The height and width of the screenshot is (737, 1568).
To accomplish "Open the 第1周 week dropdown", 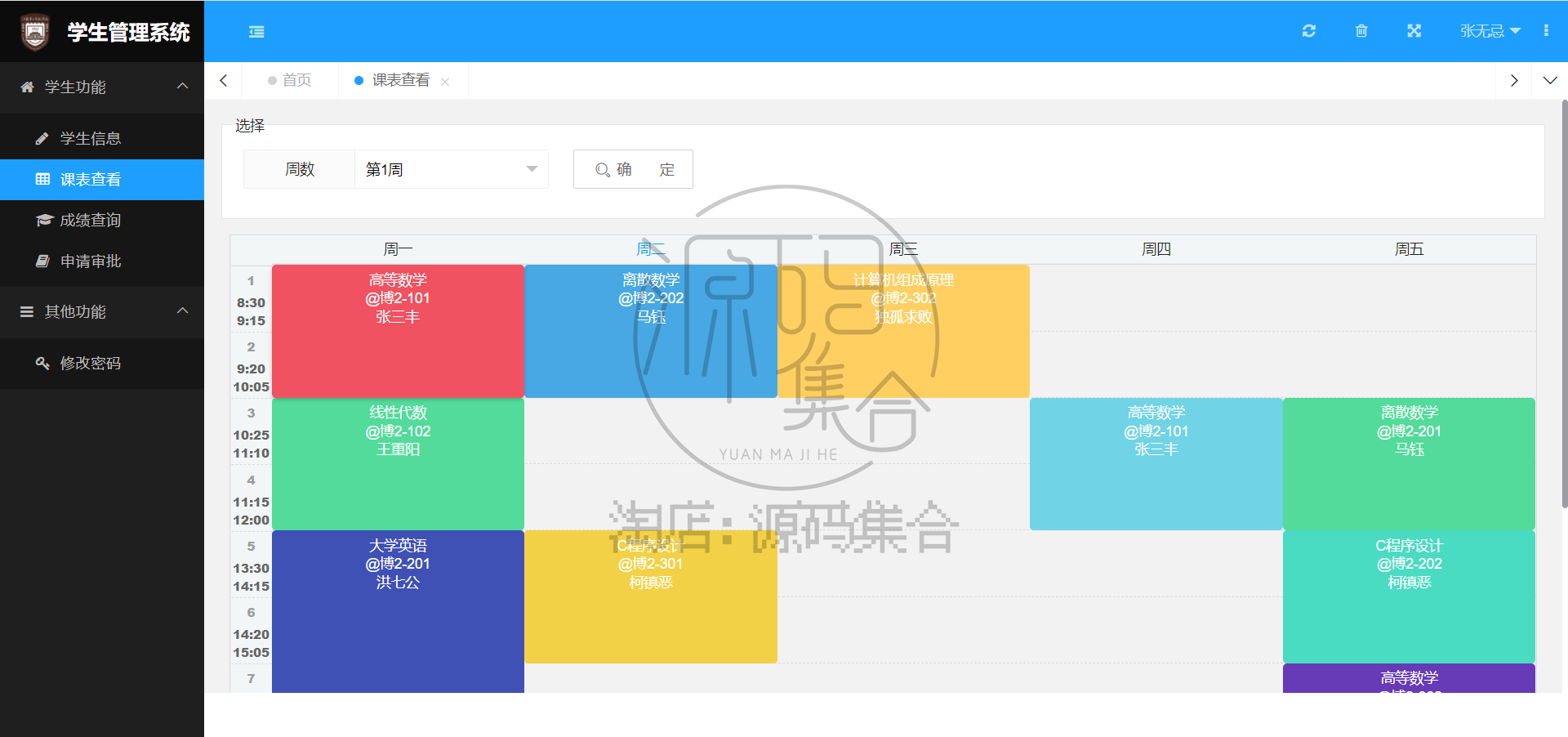I will [451, 169].
